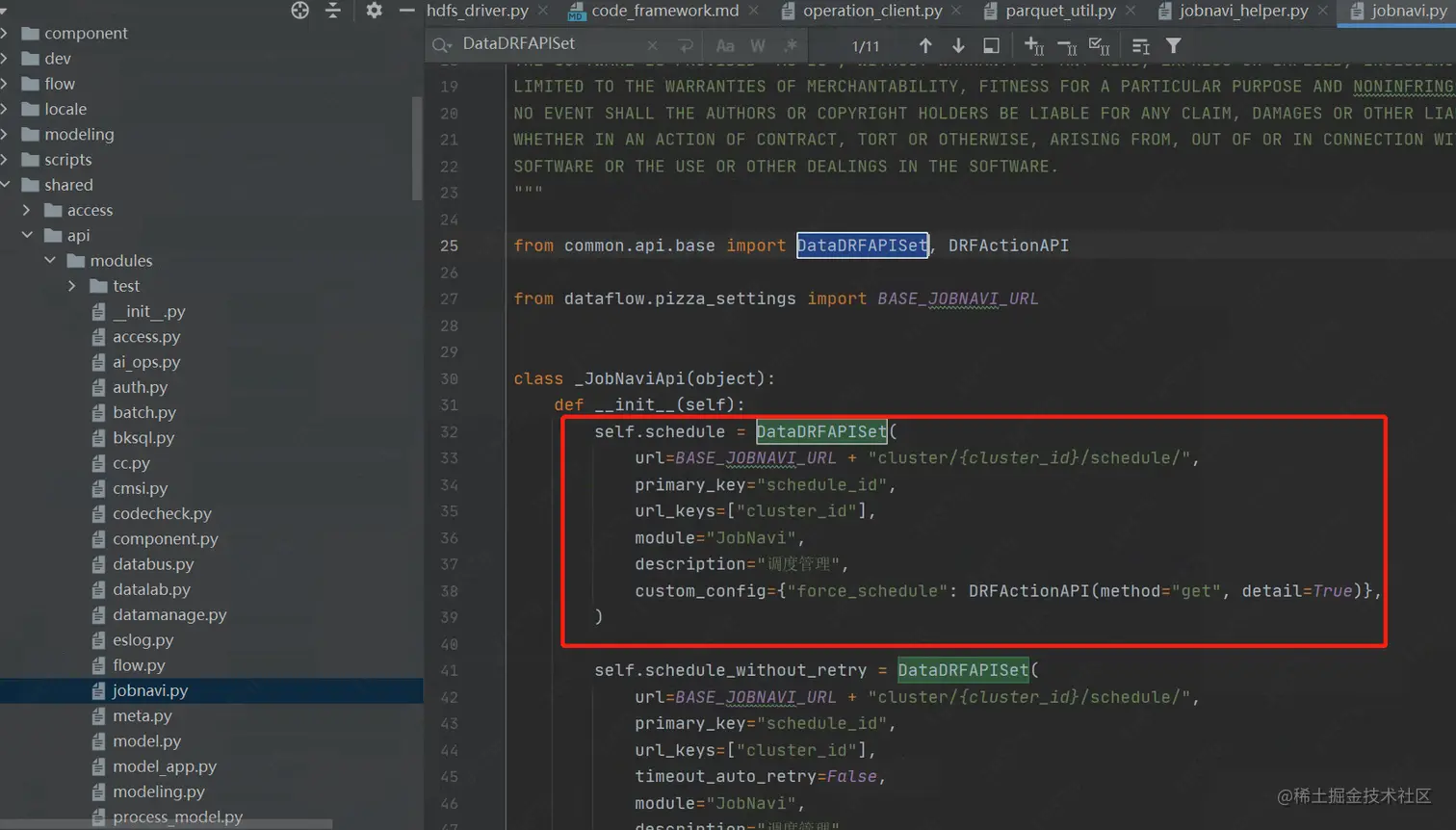Open search history magnifier icon
1456x830 pixels.
442,45
